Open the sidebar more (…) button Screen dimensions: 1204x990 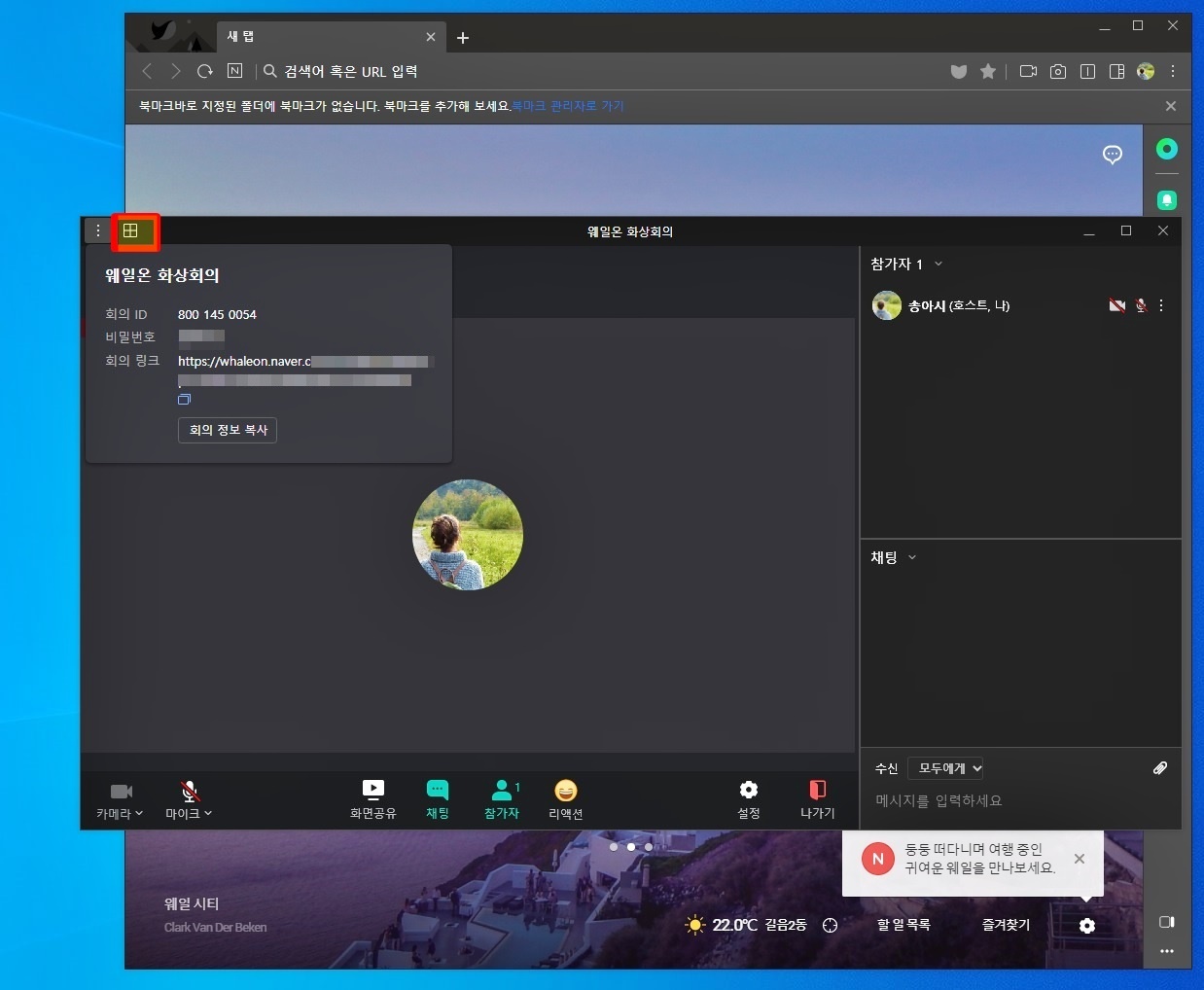click(x=1167, y=951)
